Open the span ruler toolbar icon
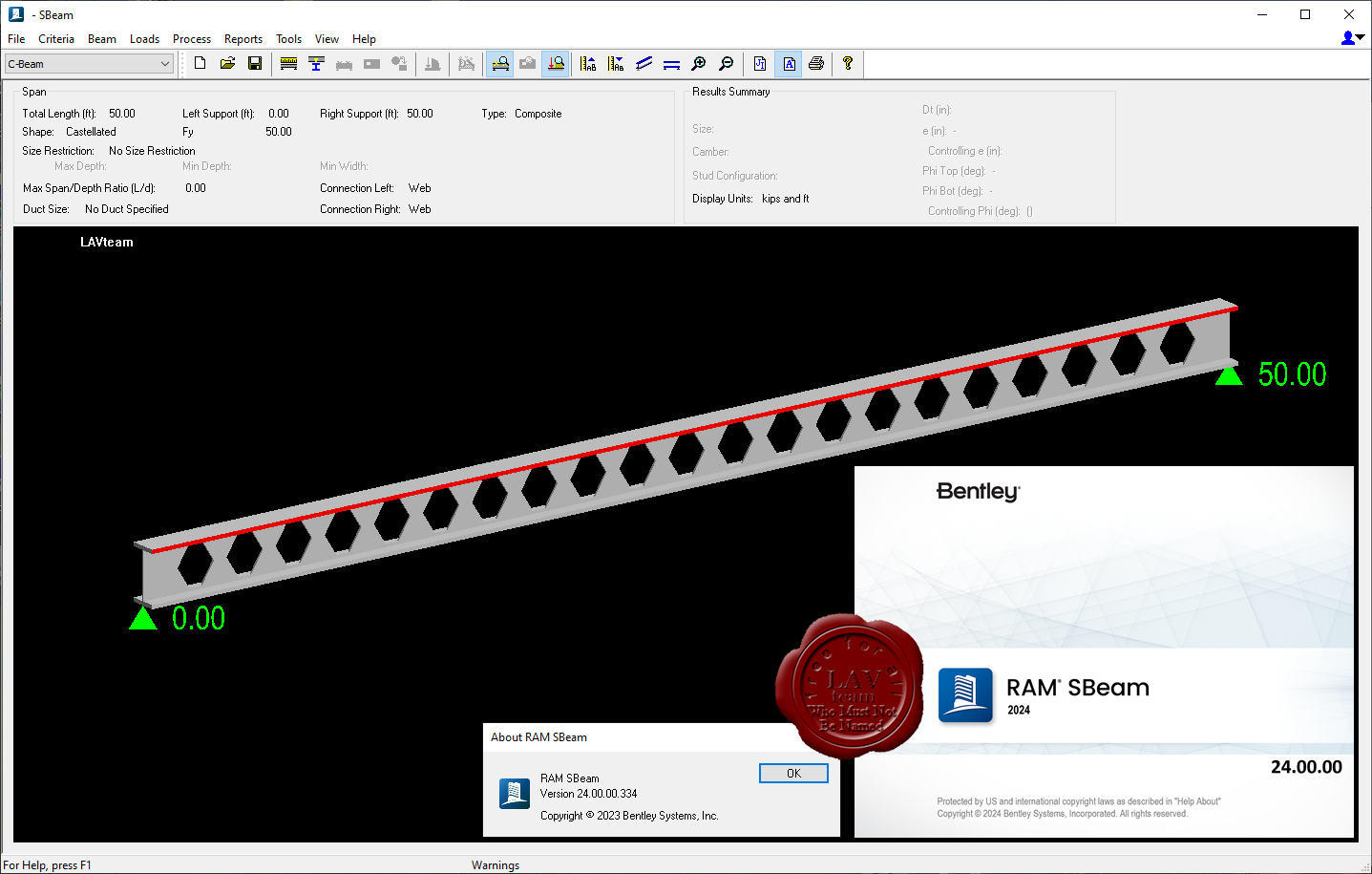The height and width of the screenshot is (874, 1372). point(288,64)
